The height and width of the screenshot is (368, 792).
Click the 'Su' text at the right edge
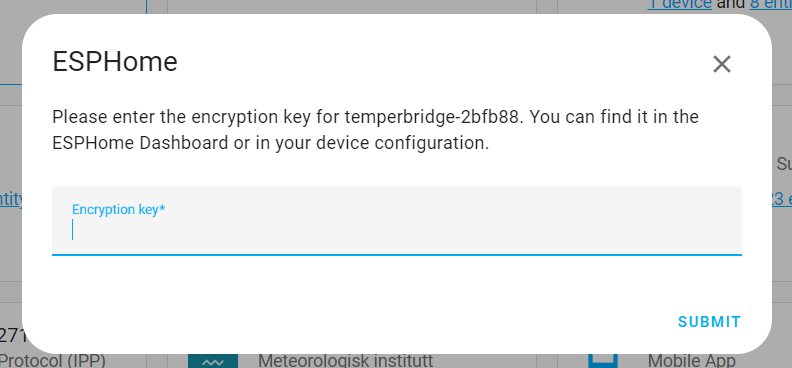point(784,164)
